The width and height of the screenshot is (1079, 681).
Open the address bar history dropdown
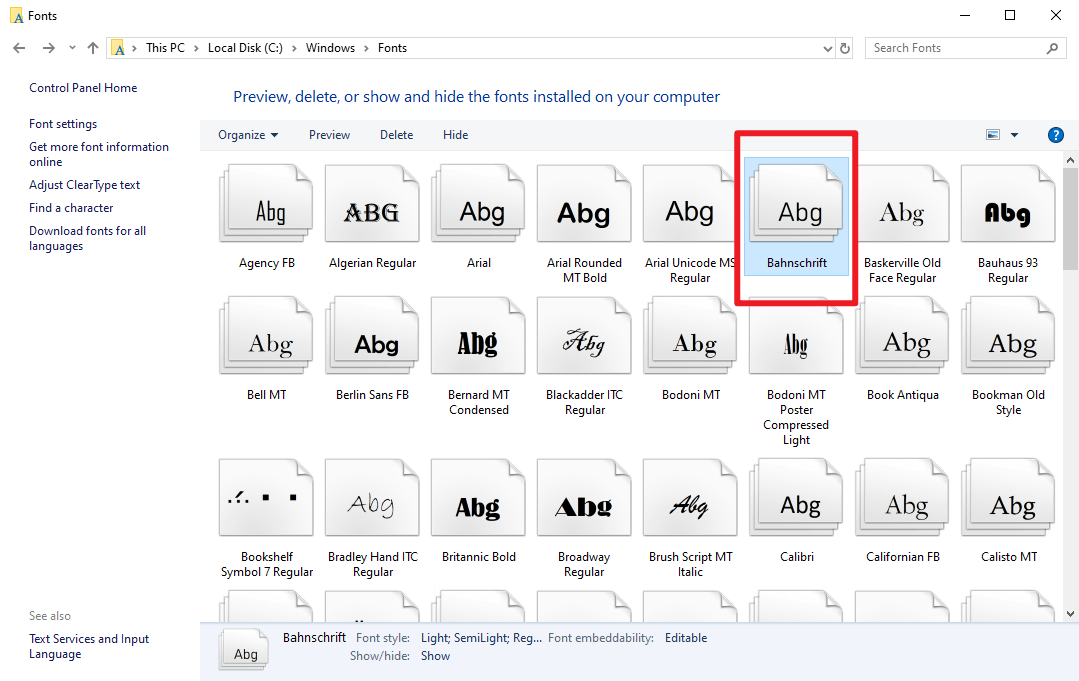[x=827, y=48]
